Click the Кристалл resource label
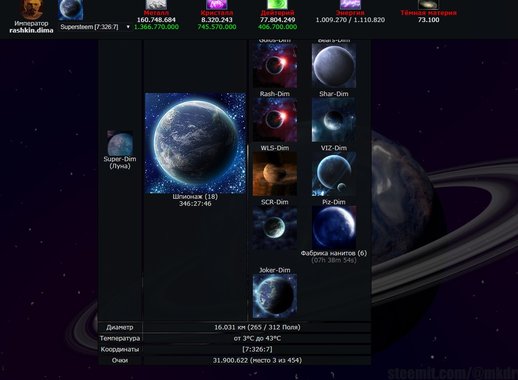 217,13
